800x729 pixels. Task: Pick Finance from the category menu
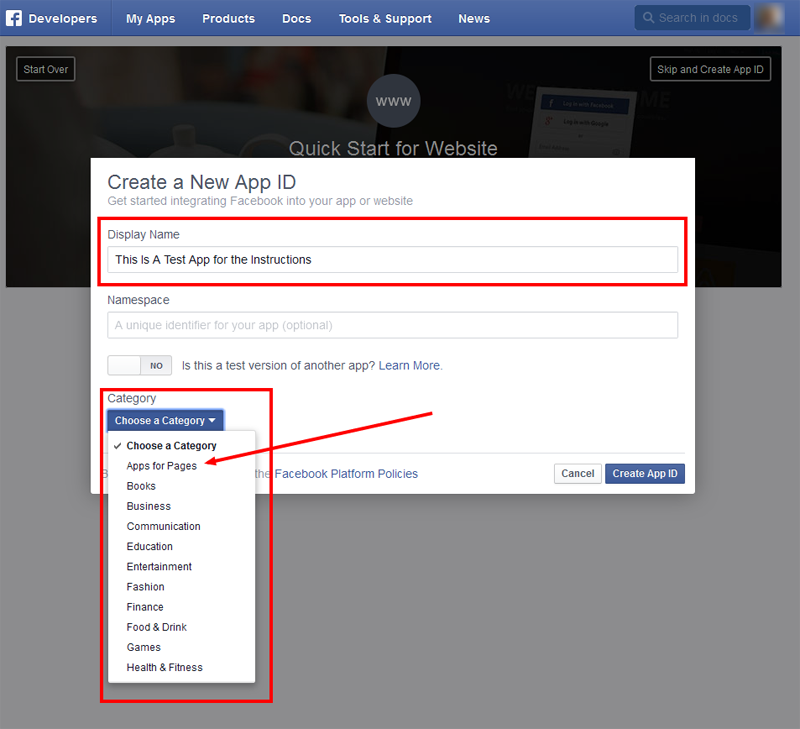(x=145, y=607)
